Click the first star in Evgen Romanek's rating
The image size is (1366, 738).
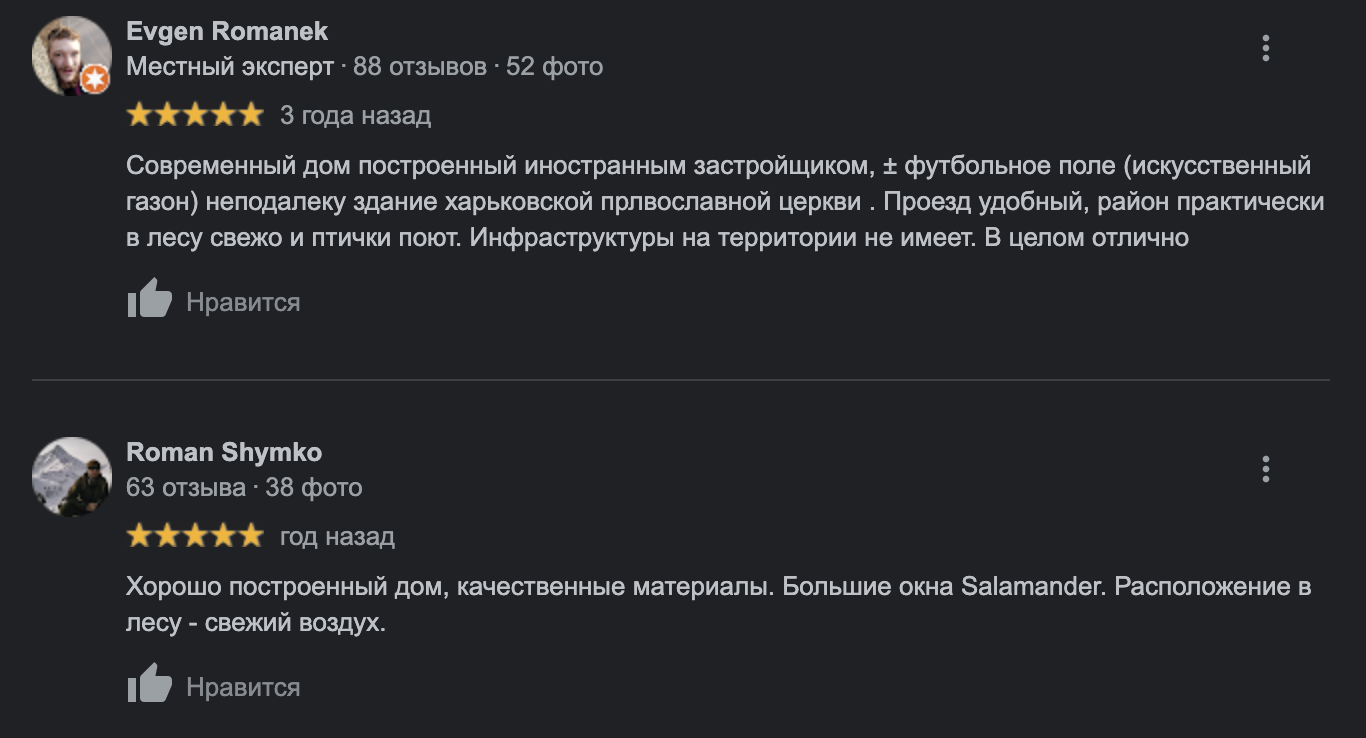point(139,115)
